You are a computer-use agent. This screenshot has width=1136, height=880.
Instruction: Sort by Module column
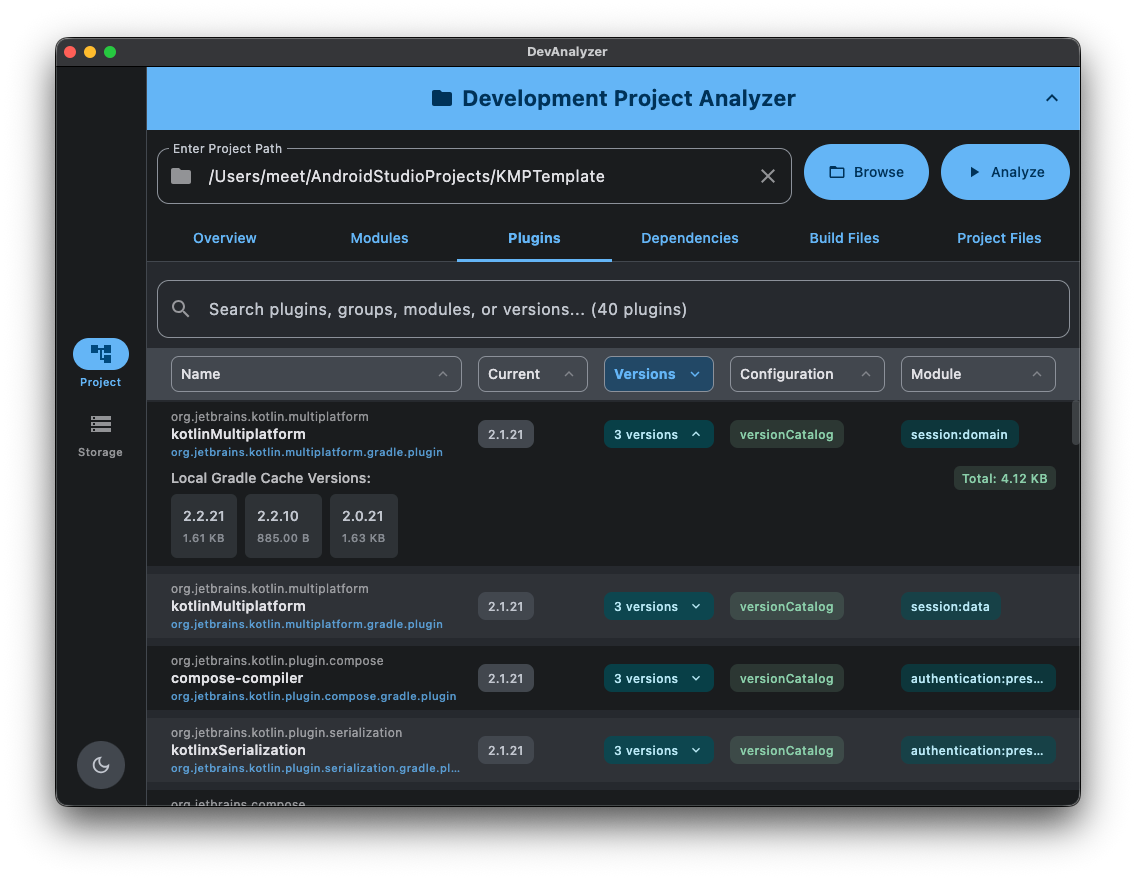(x=978, y=374)
